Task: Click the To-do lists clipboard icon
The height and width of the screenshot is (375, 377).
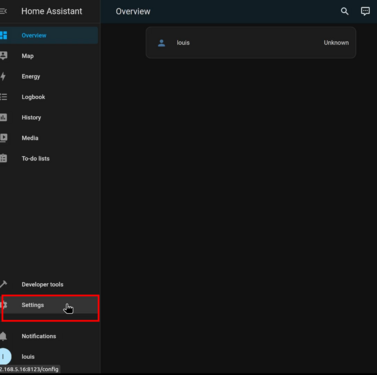Action: pos(3,158)
